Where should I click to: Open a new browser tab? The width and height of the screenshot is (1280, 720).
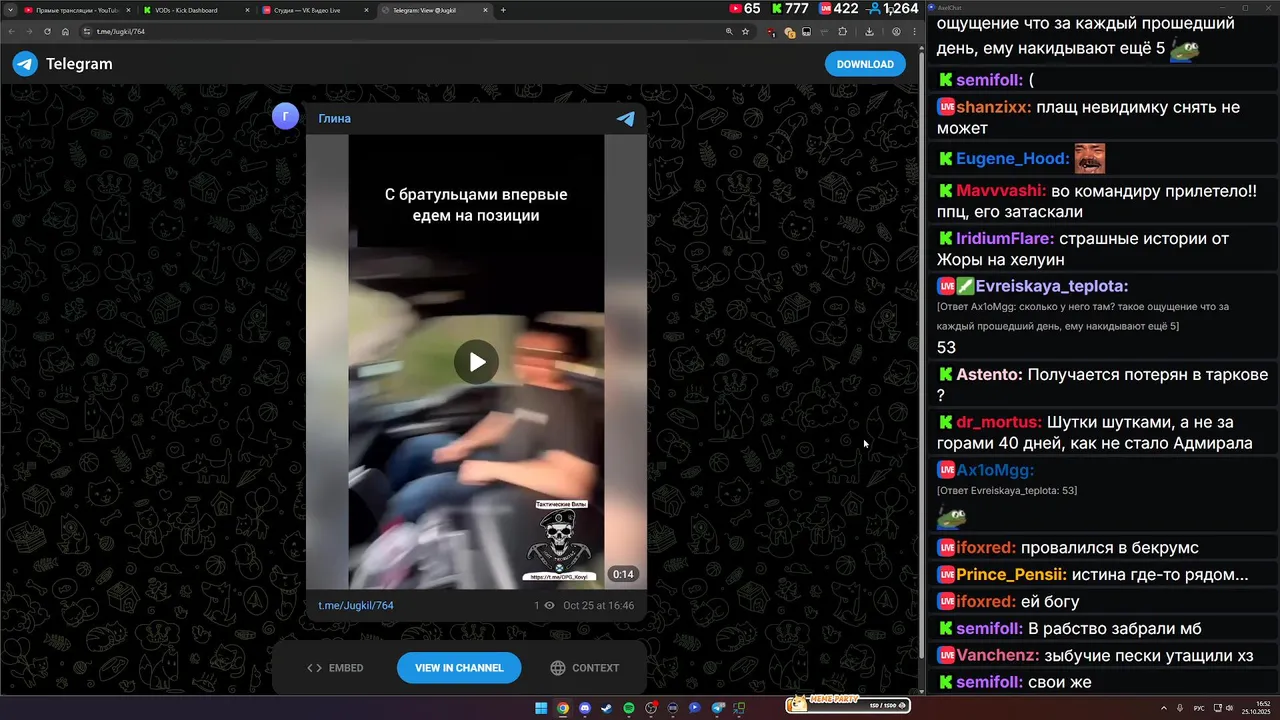[x=503, y=10]
